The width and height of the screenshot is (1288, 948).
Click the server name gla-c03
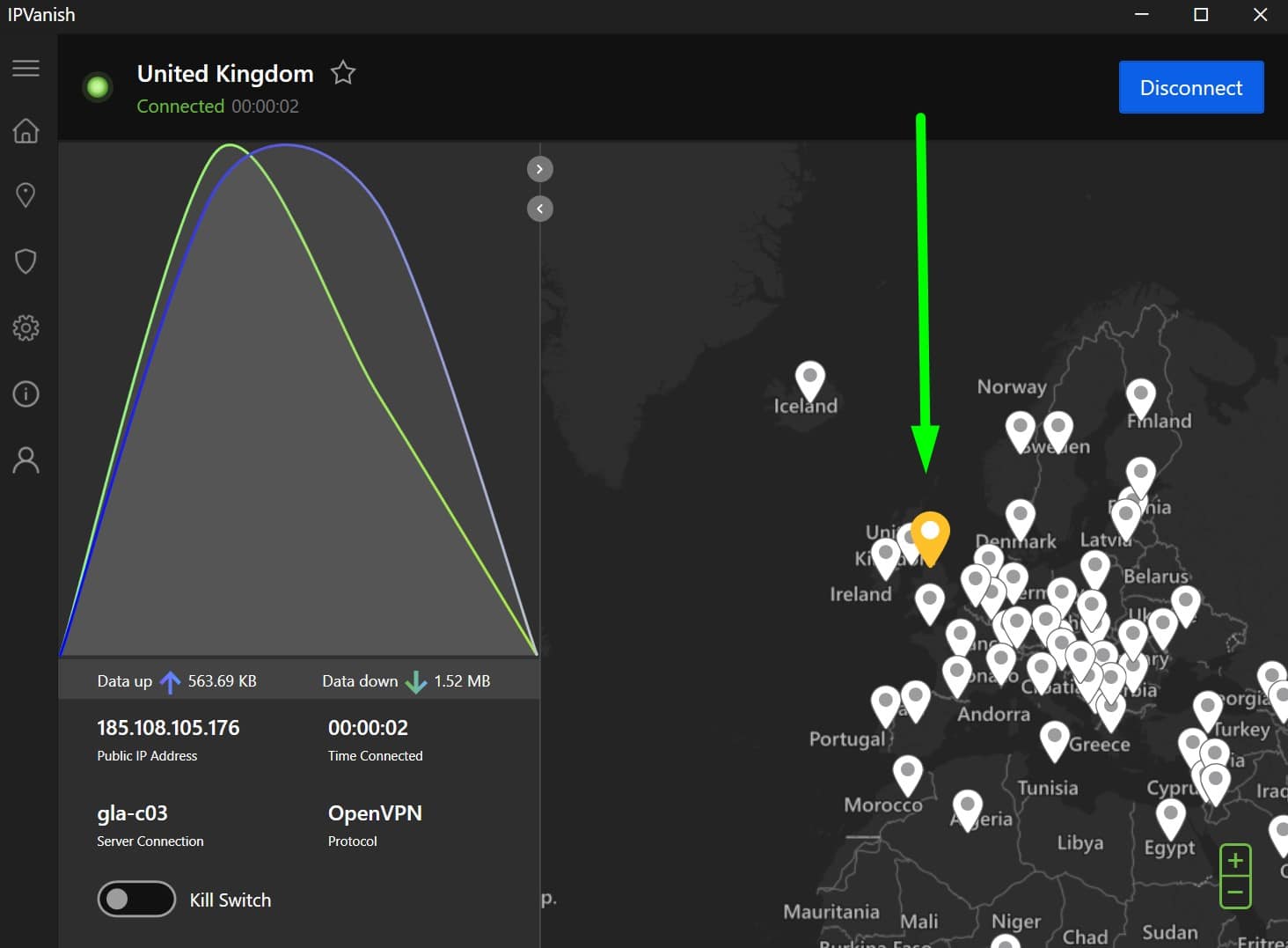[132, 813]
